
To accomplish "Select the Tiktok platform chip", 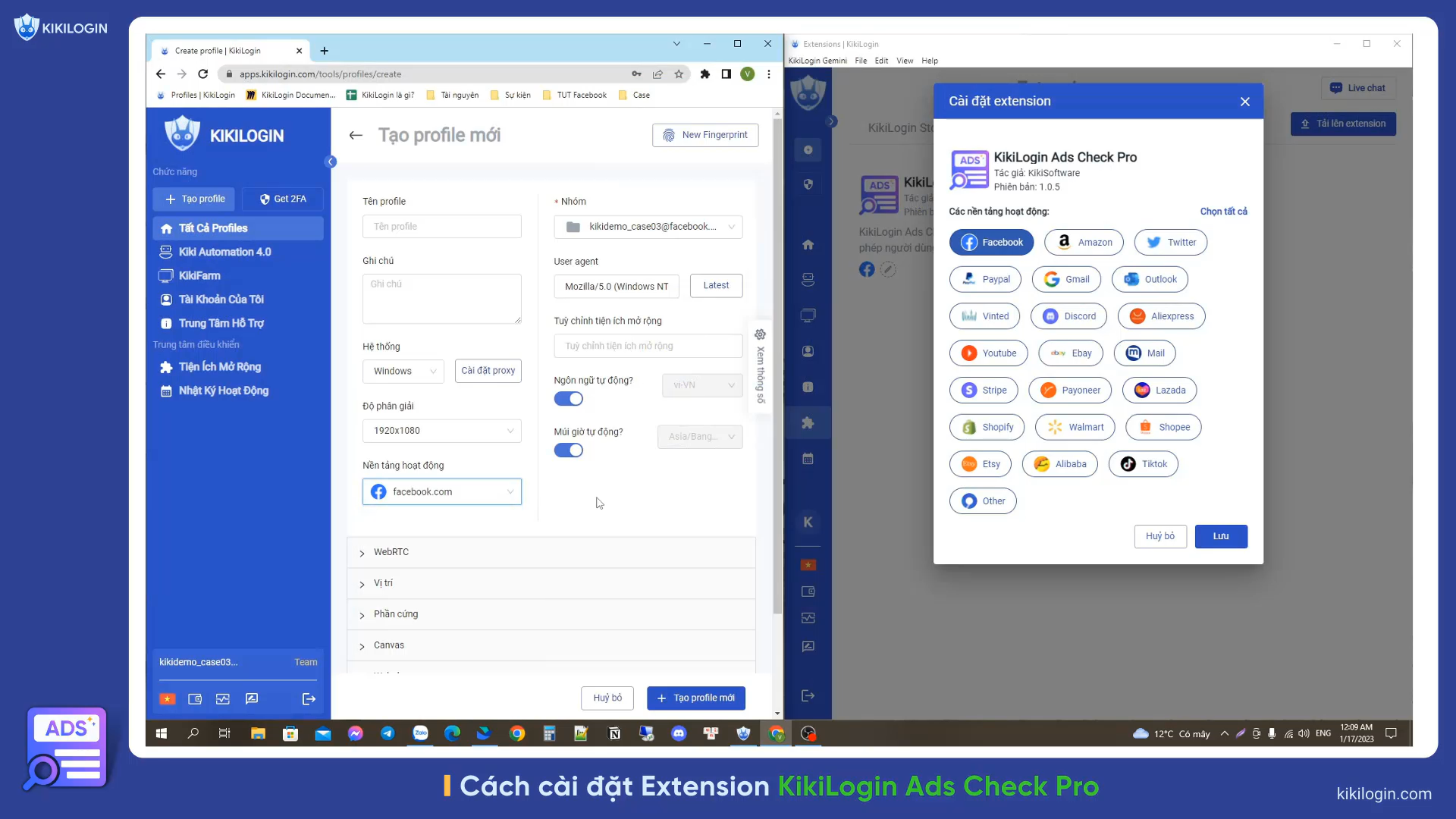I will [1143, 464].
